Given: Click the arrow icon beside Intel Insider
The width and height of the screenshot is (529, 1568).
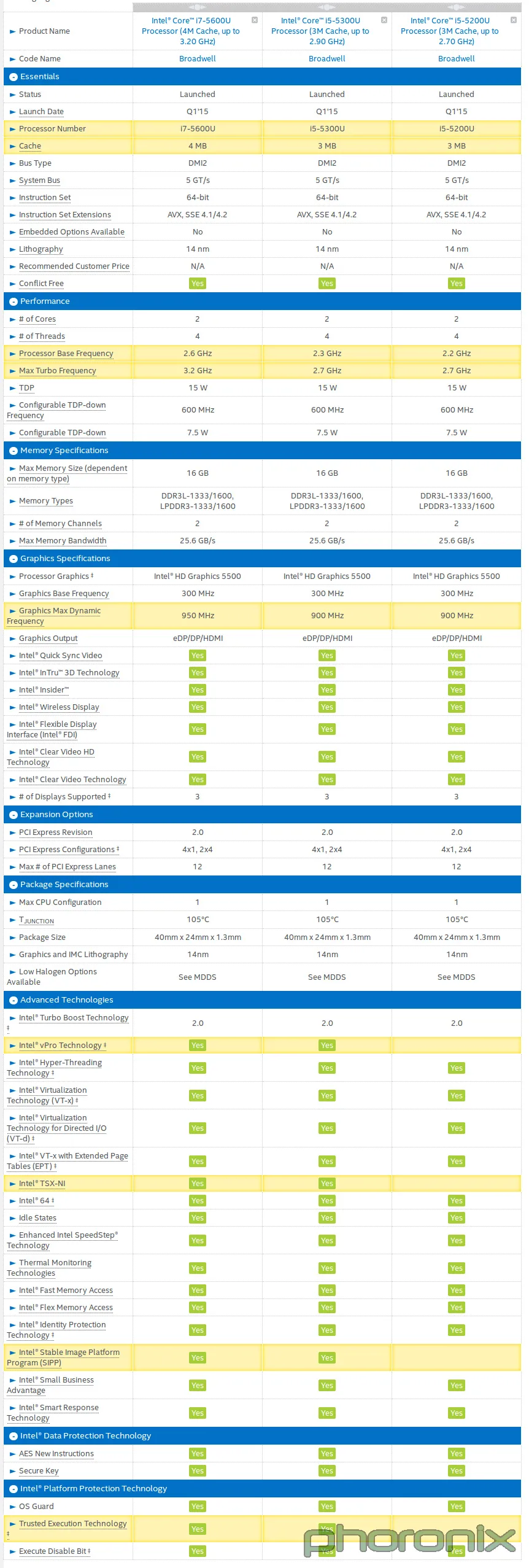Looking at the screenshot, I should click(x=12, y=690).
